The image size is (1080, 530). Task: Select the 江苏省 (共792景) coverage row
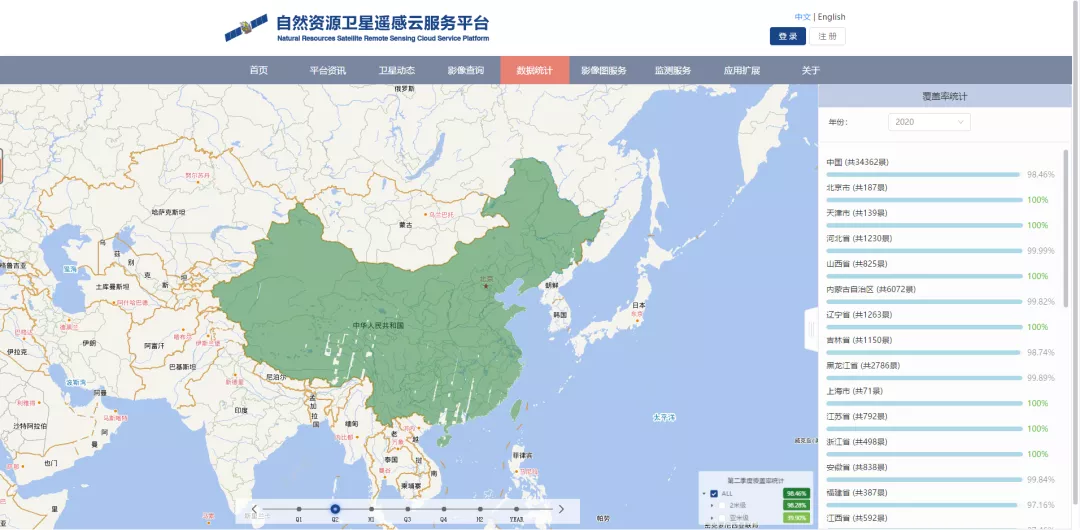click(940, 423)
